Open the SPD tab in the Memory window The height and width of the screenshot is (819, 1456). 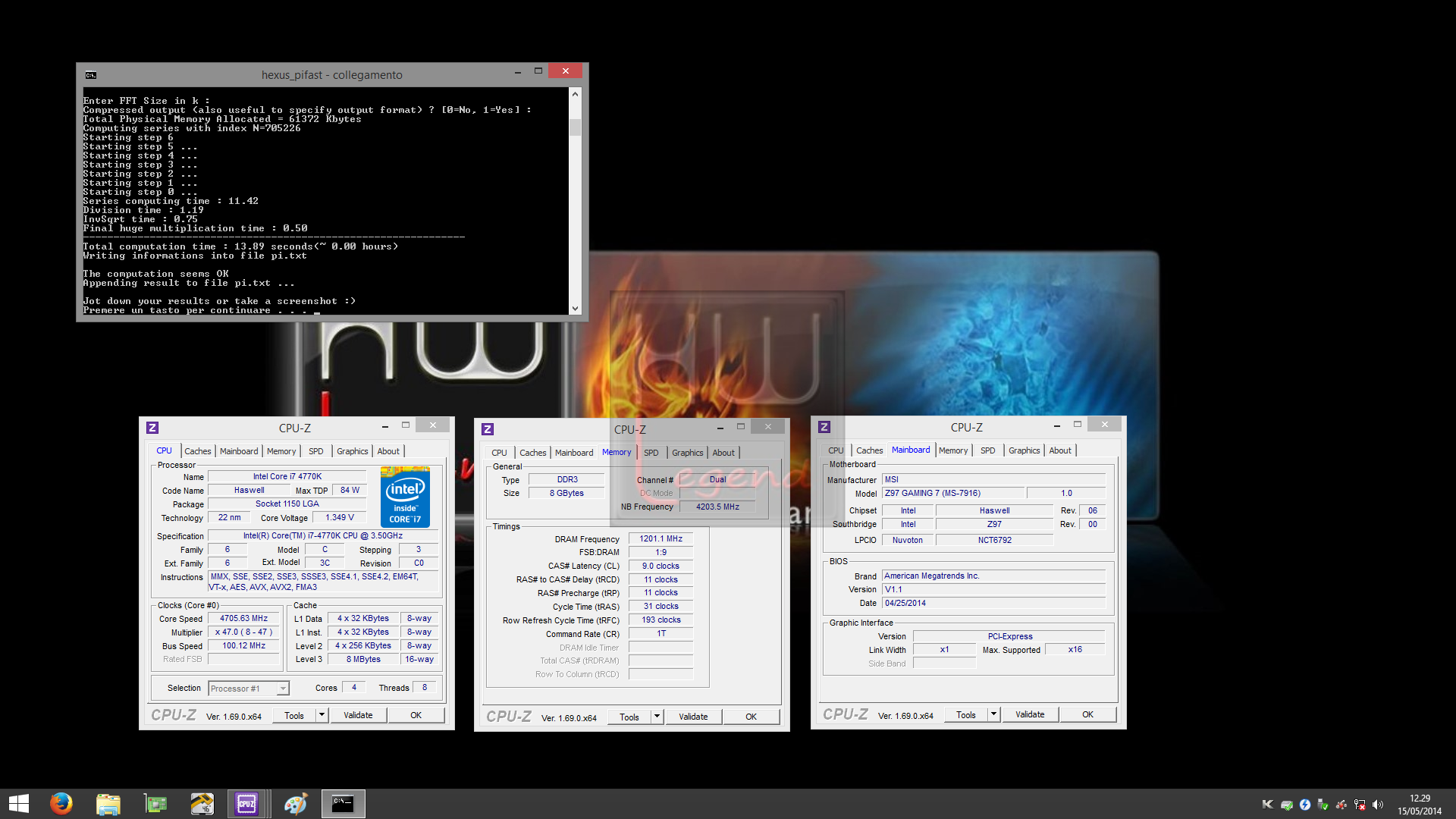tap(651, 453)
